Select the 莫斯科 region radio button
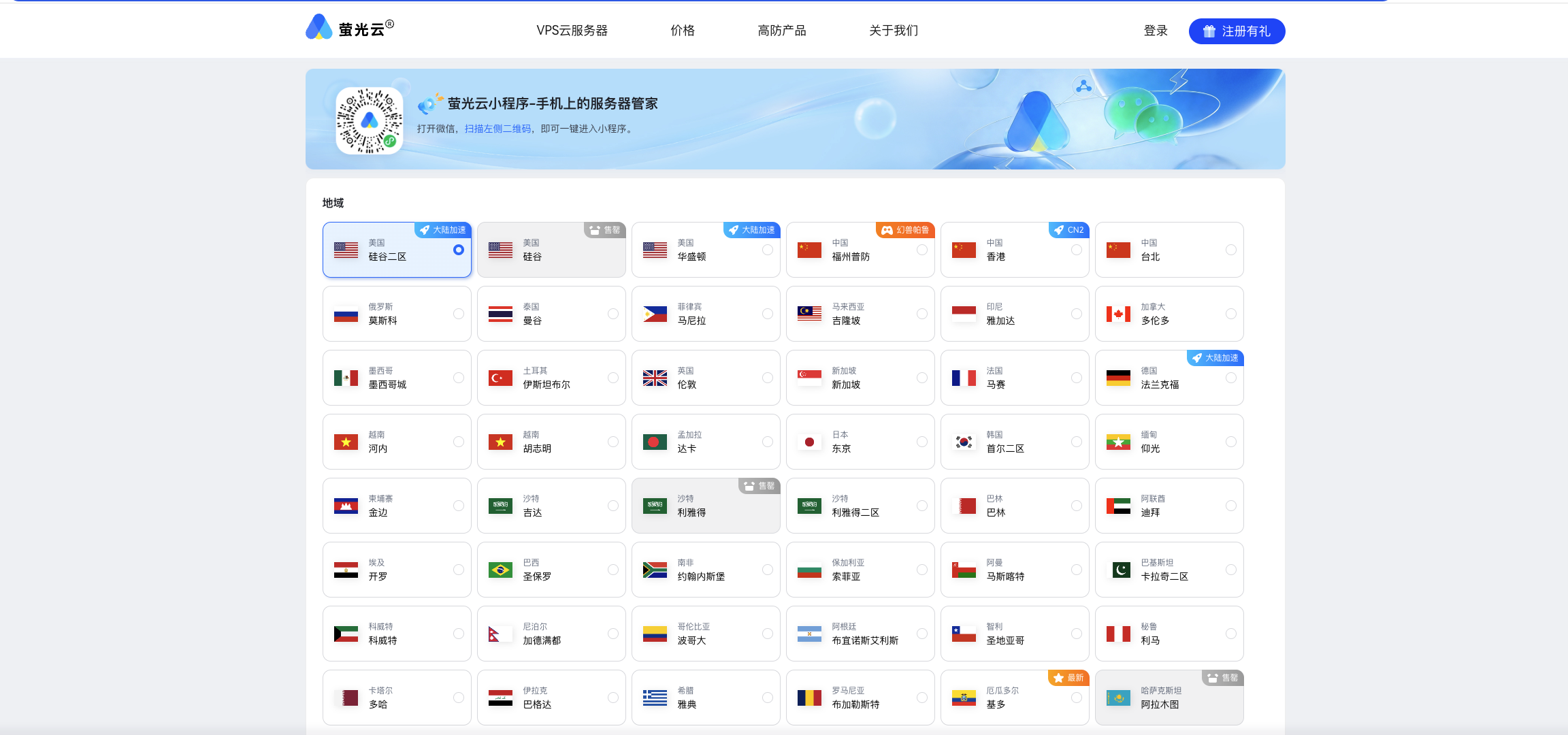Viewport: 1568px width, 735px height. coord(458,314)
